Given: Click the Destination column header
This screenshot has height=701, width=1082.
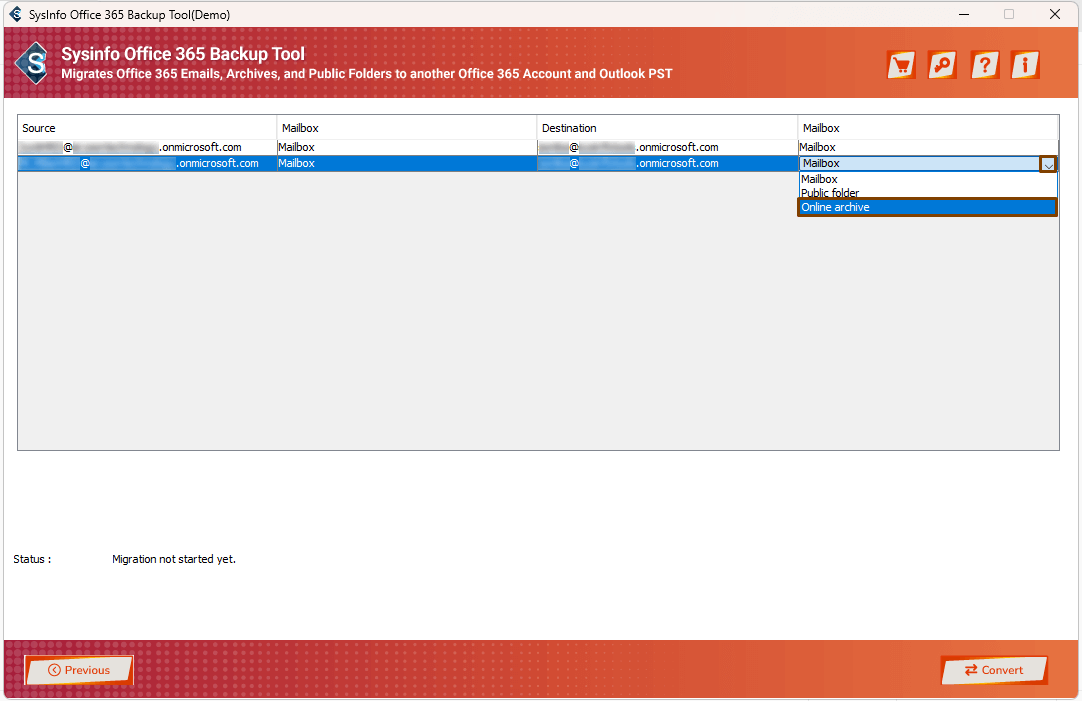Looking at the screenshot, I should point(667,128).
